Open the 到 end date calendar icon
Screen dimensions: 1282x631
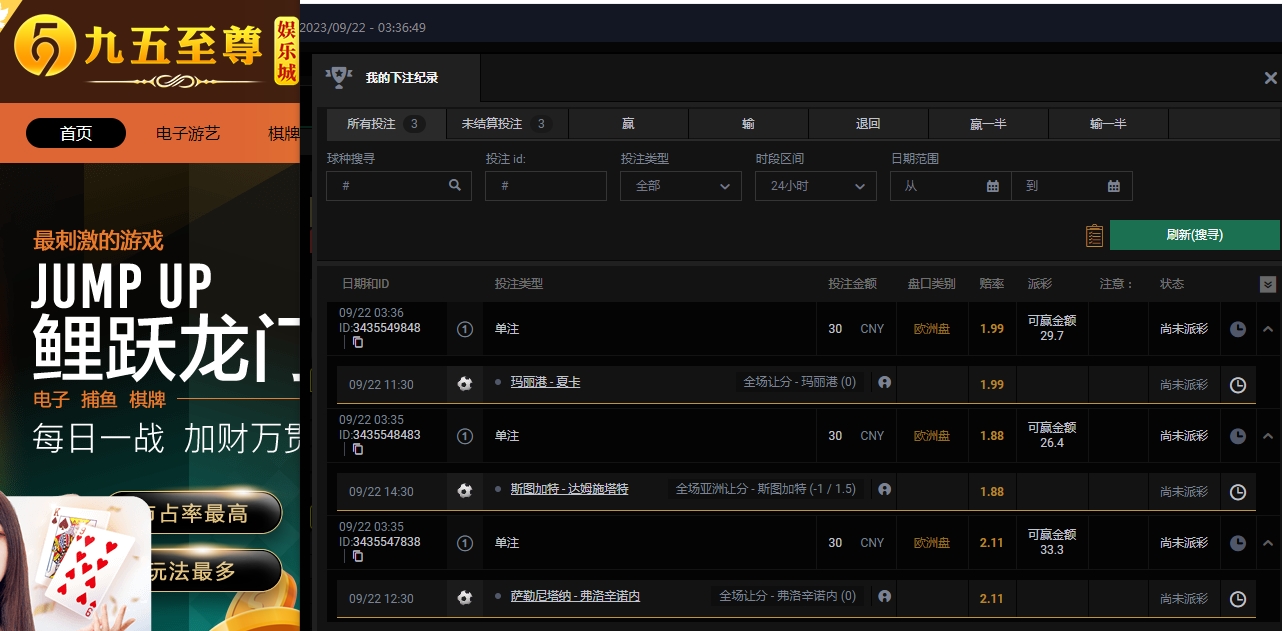[1113, 186]
